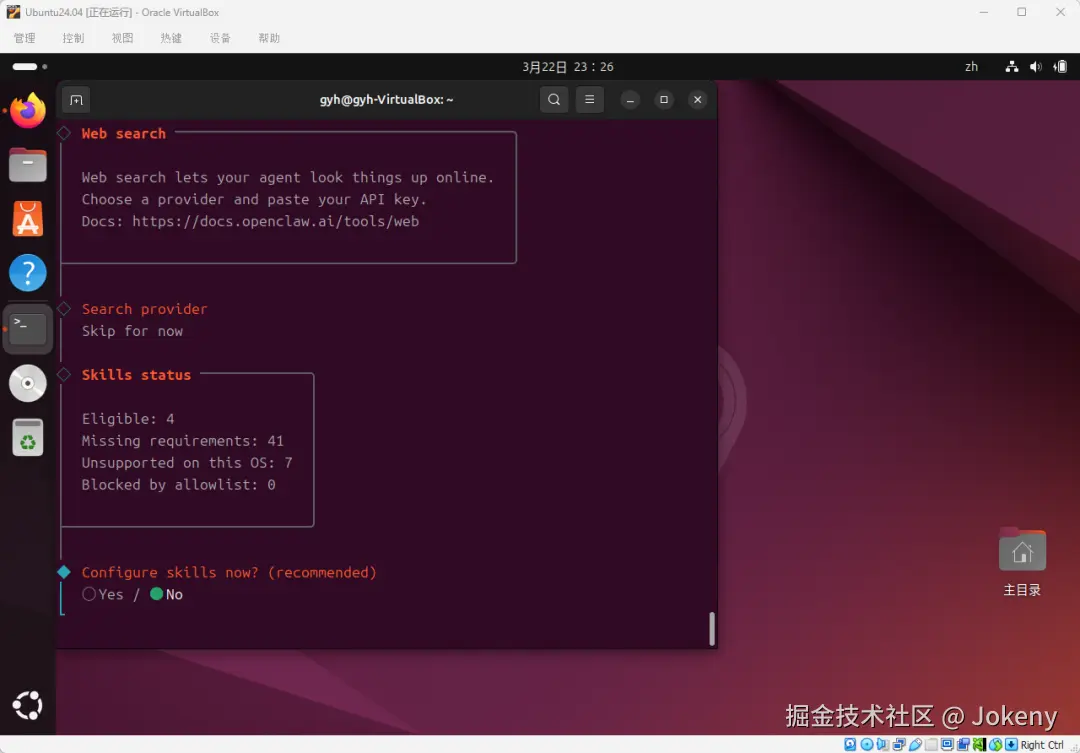Open the network status icon in the top bar
The image size is (1080, 753).
coord(1011,67)
